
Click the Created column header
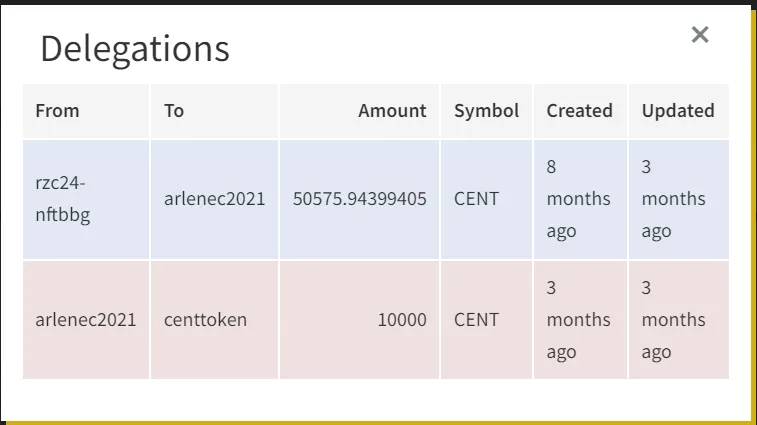coord(580,111)
